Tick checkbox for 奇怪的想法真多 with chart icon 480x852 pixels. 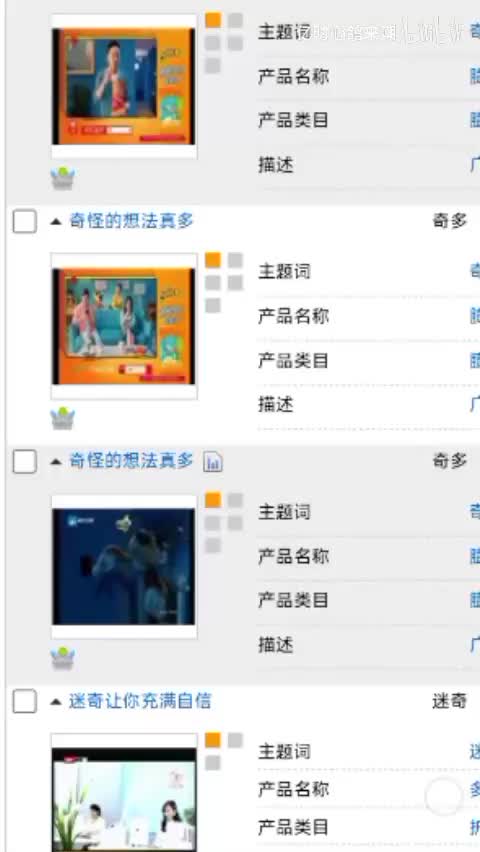pos(24,462)
